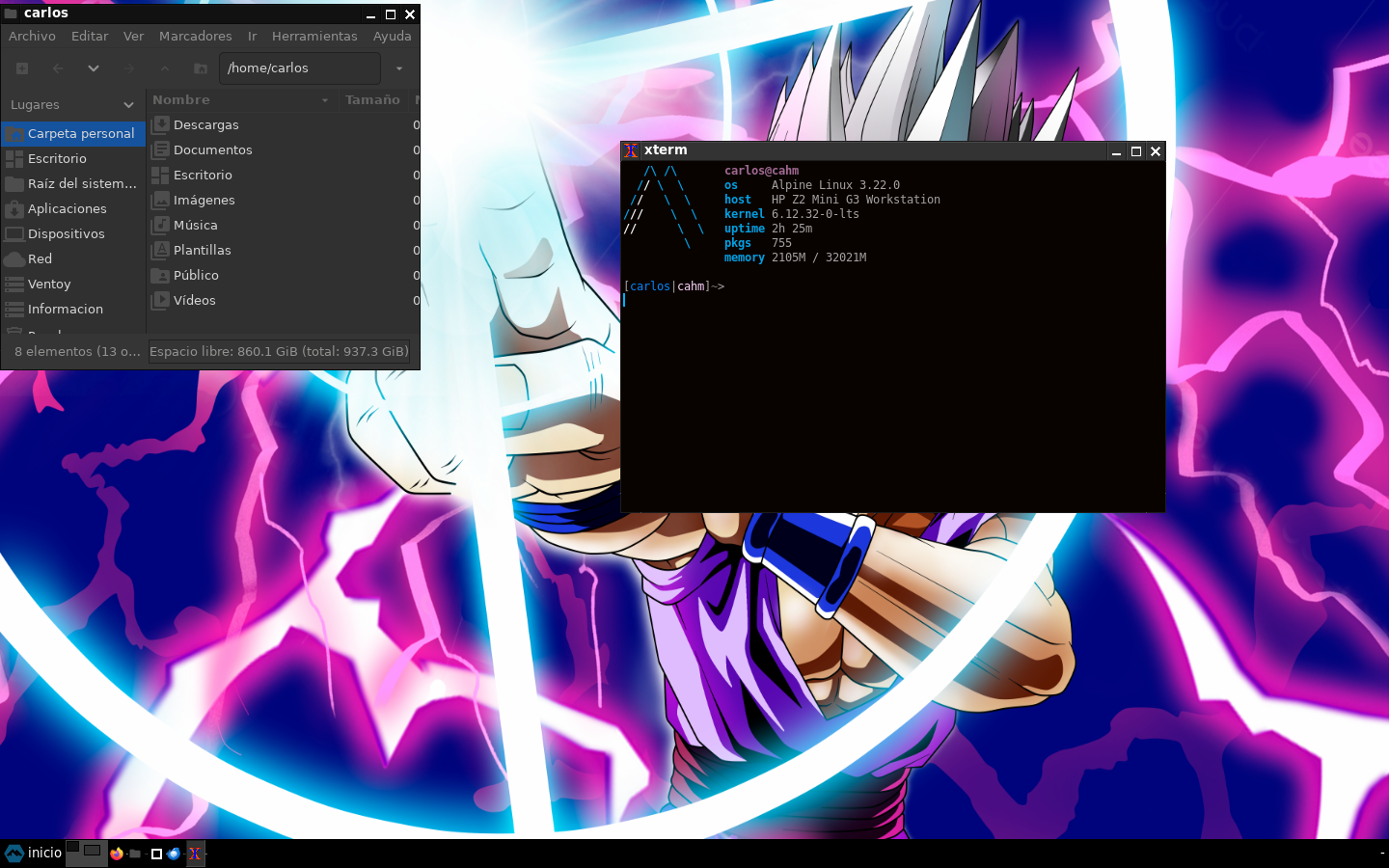Open Thunderbird from the taskbar
The width and height of the screenshot is (1389, 868).
click(x=174, y=854)
